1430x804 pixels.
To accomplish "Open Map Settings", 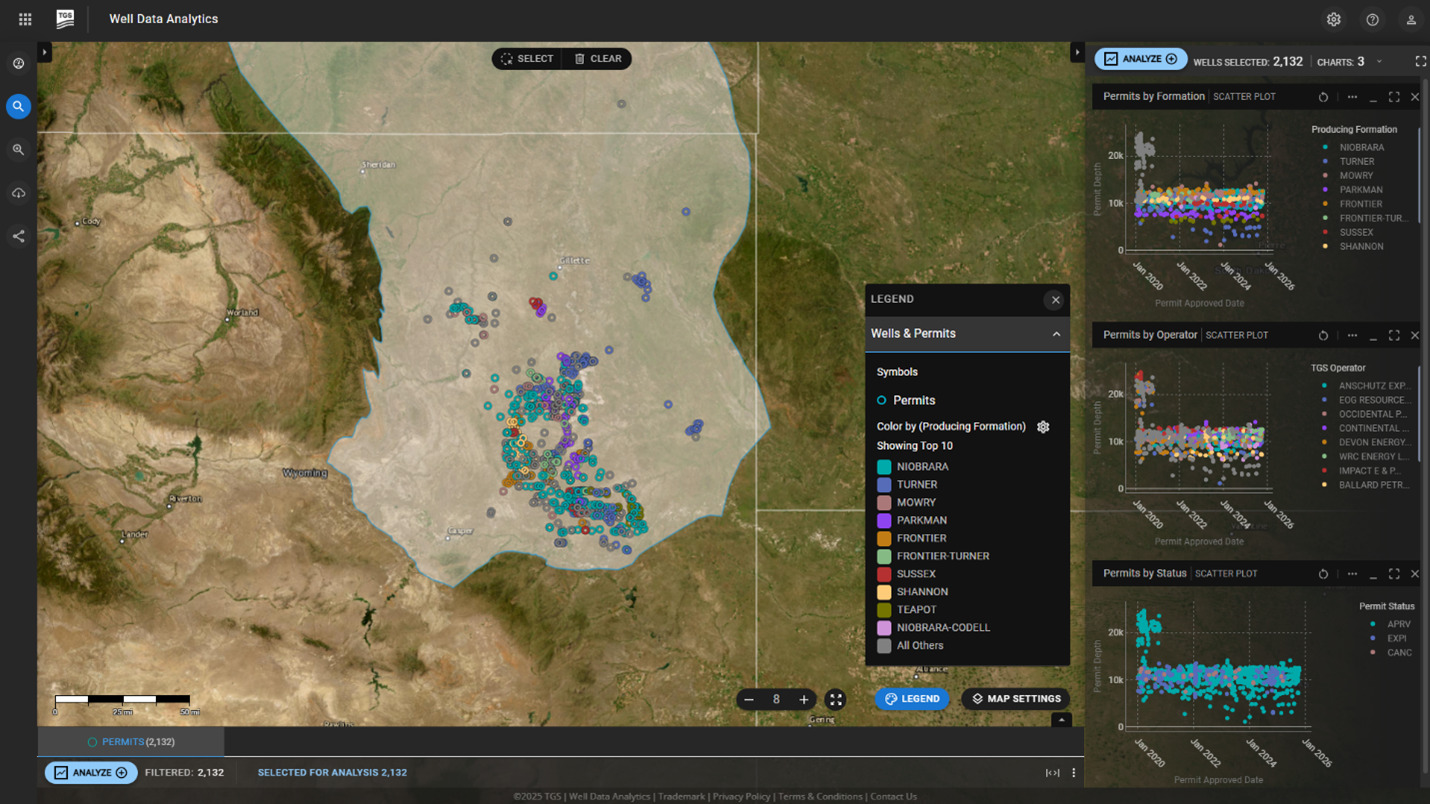I will [1015, 699].
